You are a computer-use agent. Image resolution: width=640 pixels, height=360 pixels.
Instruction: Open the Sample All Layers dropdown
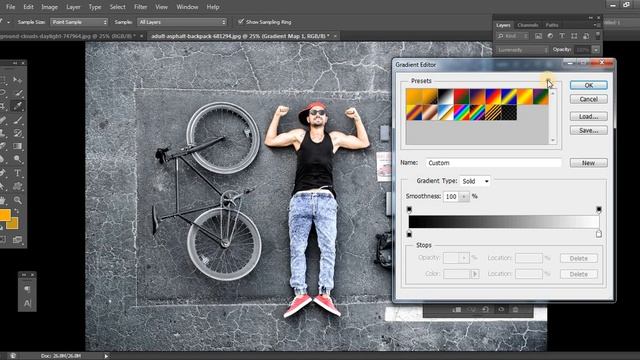(182, 22)
